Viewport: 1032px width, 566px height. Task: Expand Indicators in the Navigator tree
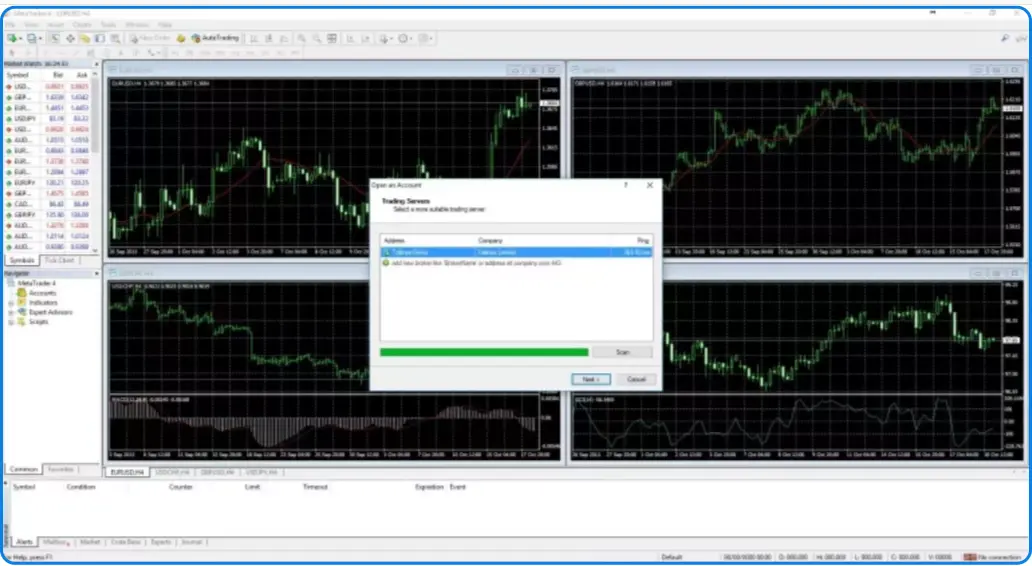(x=11, y=303)
